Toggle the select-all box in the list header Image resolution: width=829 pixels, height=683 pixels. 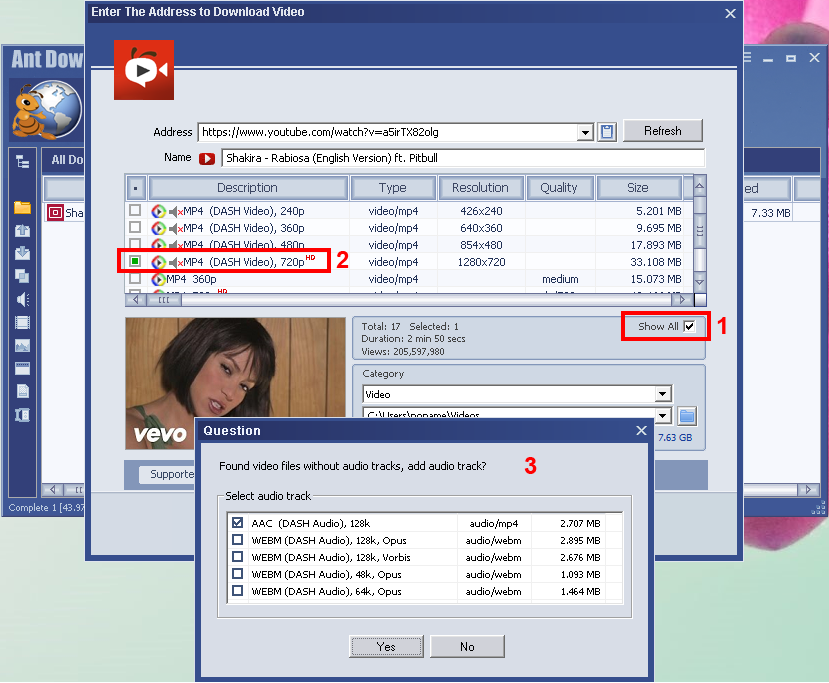(136, 188)
